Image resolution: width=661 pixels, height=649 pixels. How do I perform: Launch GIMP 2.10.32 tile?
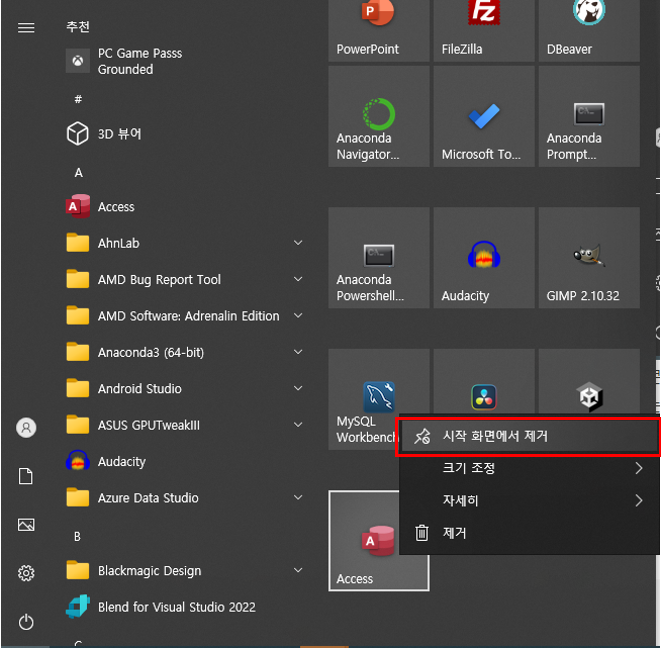pos(589,257)
